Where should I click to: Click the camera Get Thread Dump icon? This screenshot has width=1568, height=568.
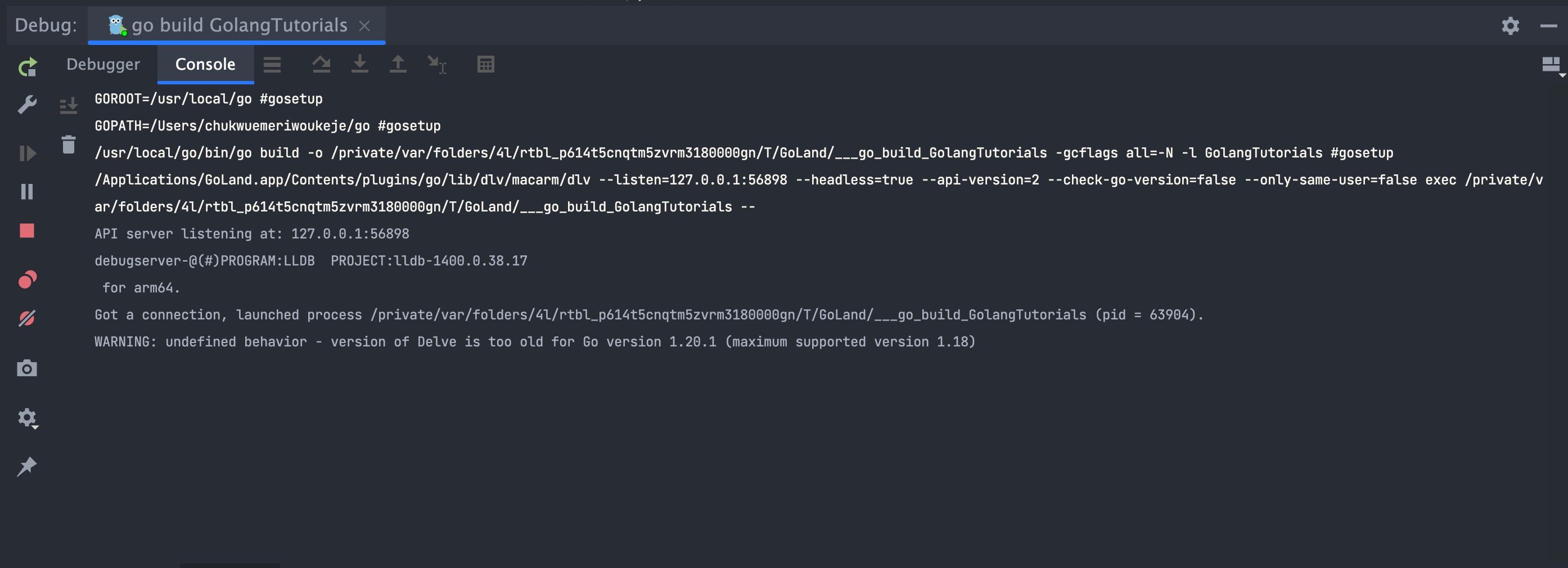point(27,368)
